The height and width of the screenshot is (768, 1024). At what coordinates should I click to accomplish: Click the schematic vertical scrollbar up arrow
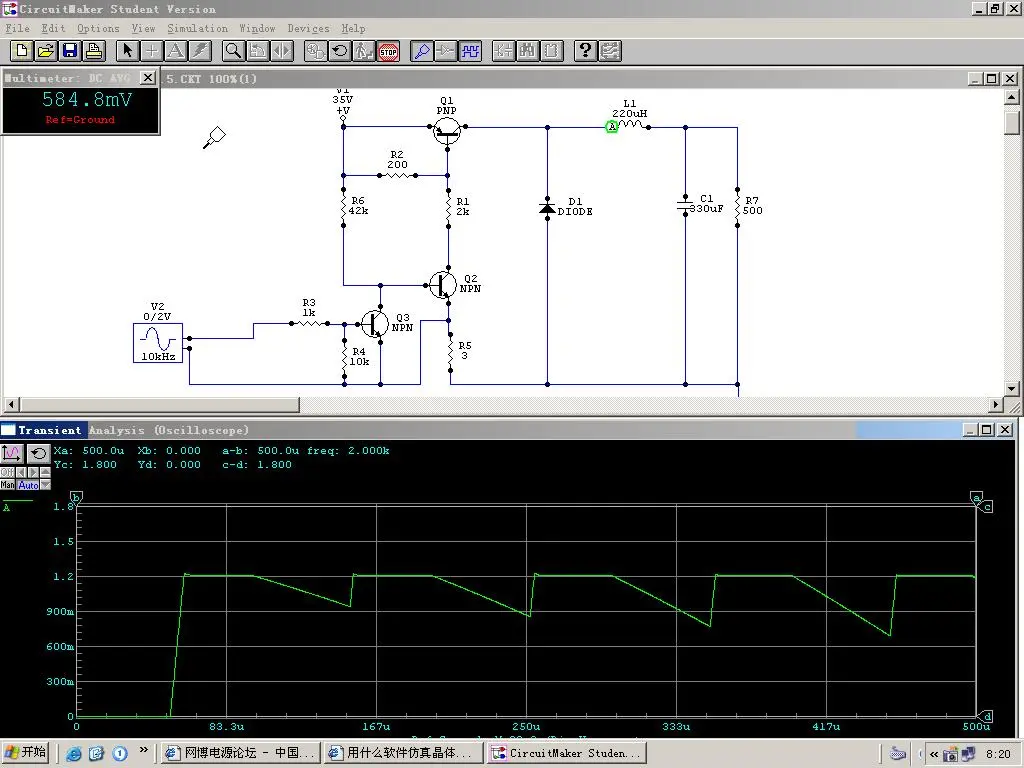[x=1011, y=97]
